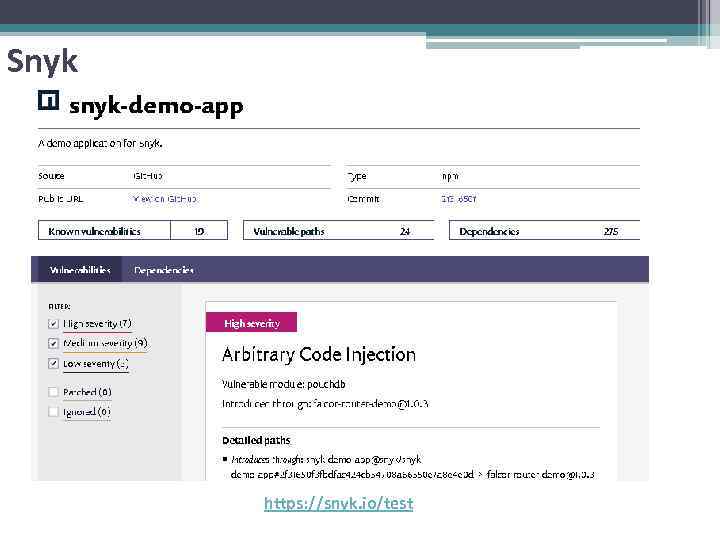This screenshot has height=540, width=720.
Task: Enable the Patched (0) filter checkbox
Action: coord(53,392)
